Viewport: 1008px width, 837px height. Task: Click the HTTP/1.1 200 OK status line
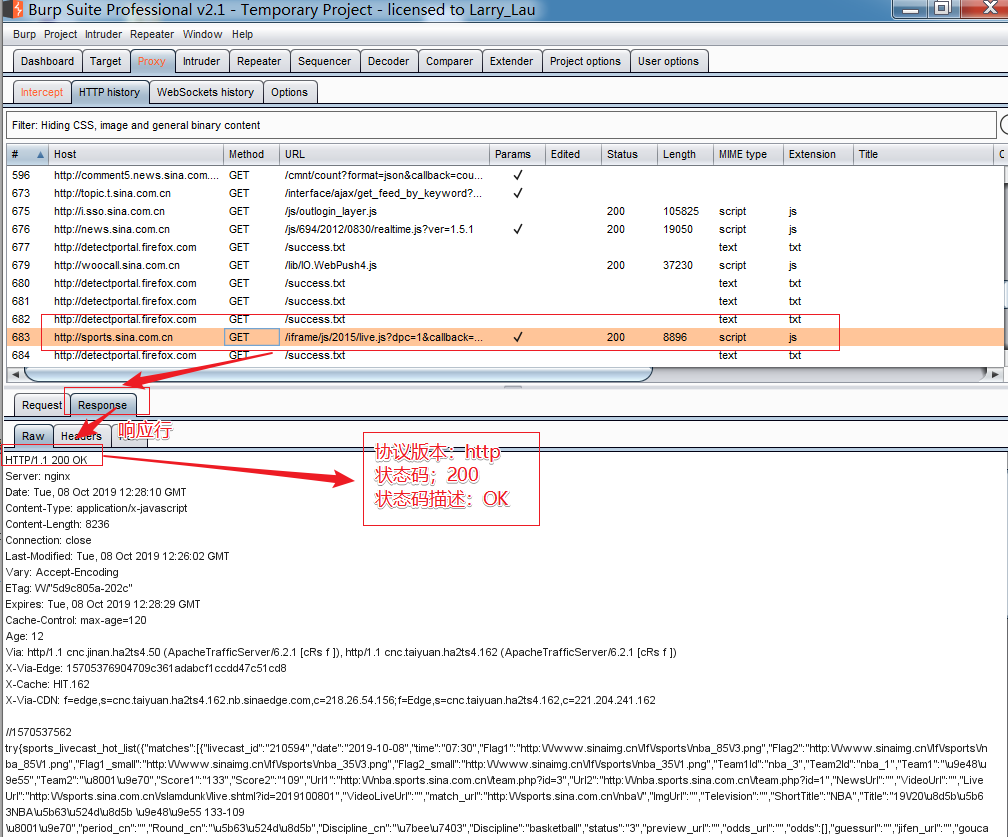[x=46, y=460]
